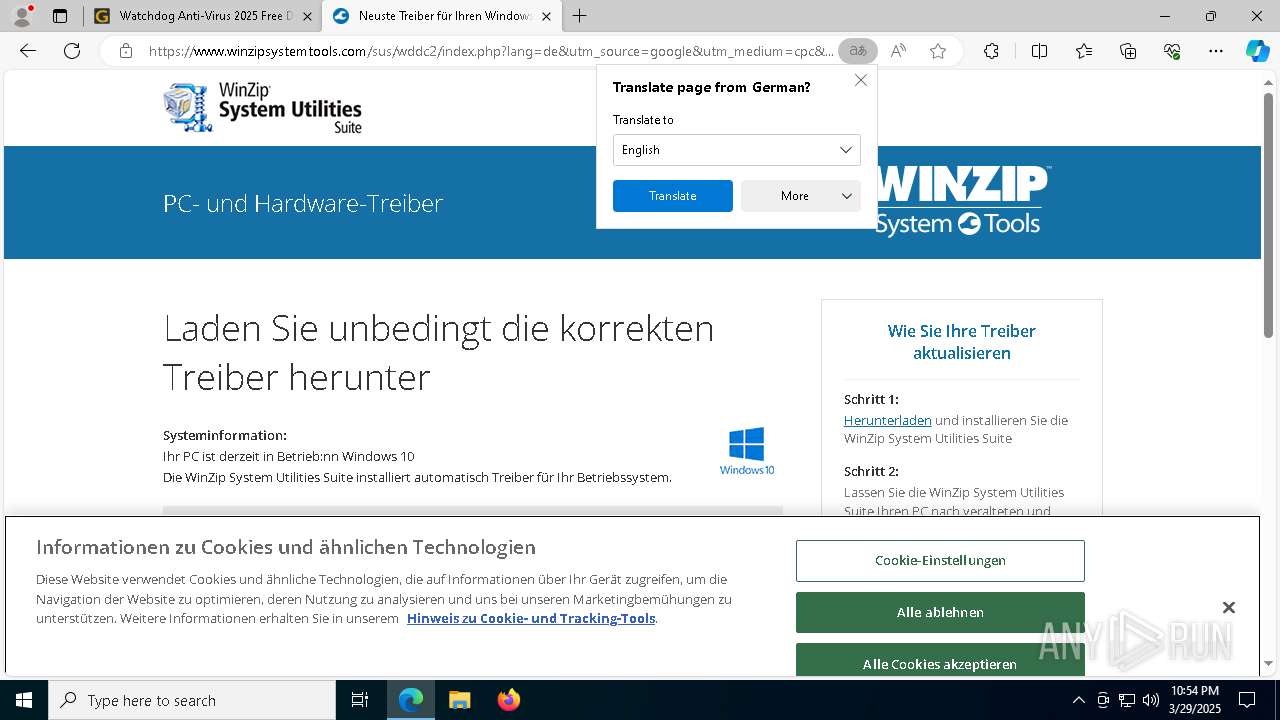The height and width of the screenshot is (720, 1280).
Task: Add this page to favorites star
Action: coord(937,51)
